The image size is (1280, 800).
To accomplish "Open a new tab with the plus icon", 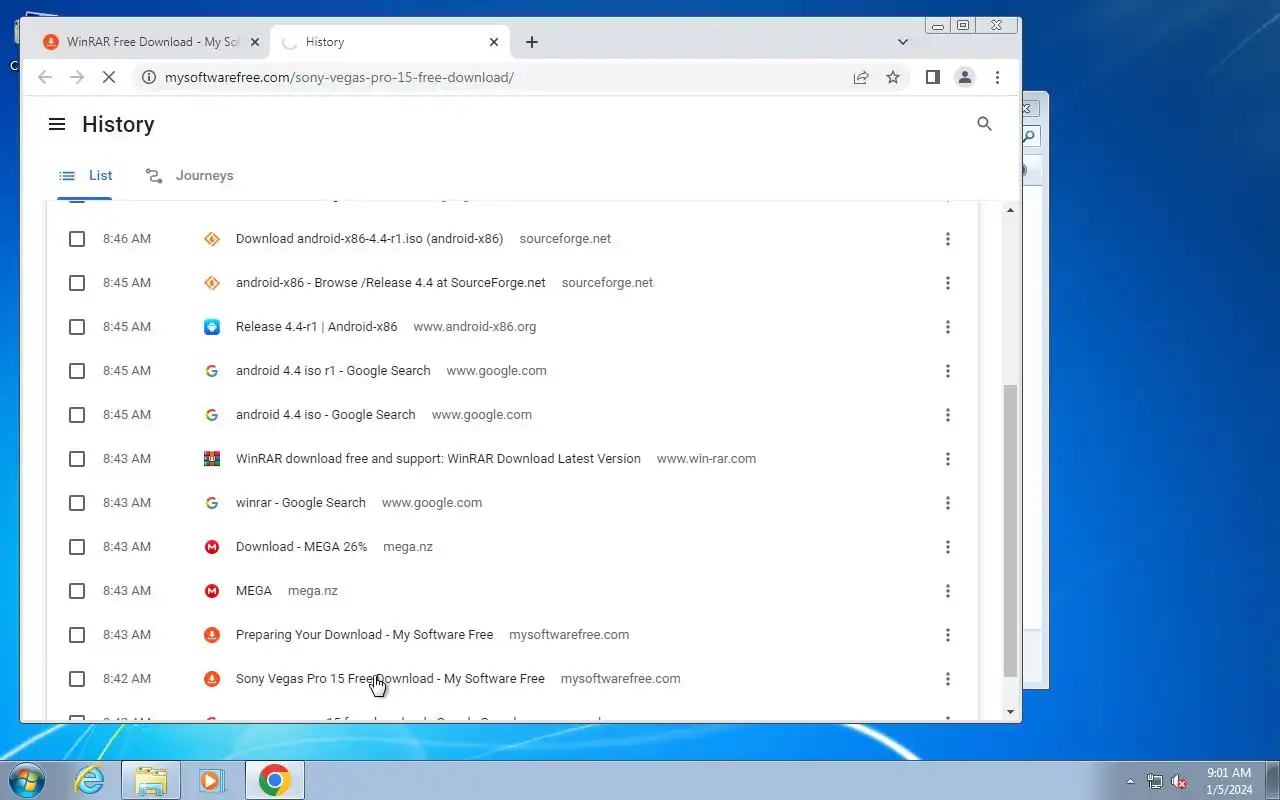I will [x=532, y=42].
